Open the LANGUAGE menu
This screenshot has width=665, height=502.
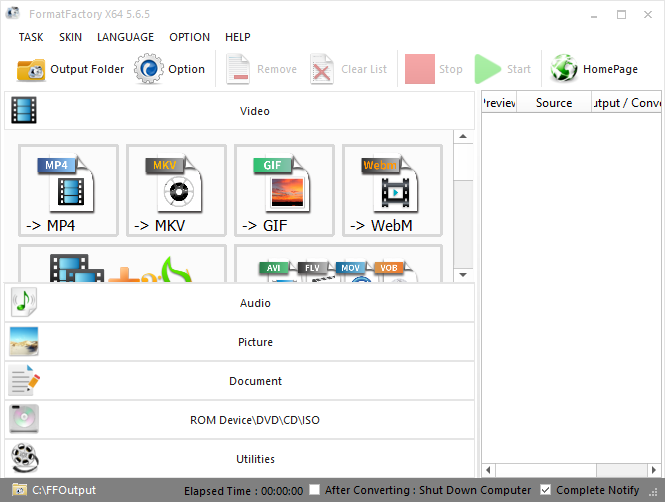(126, 37)
